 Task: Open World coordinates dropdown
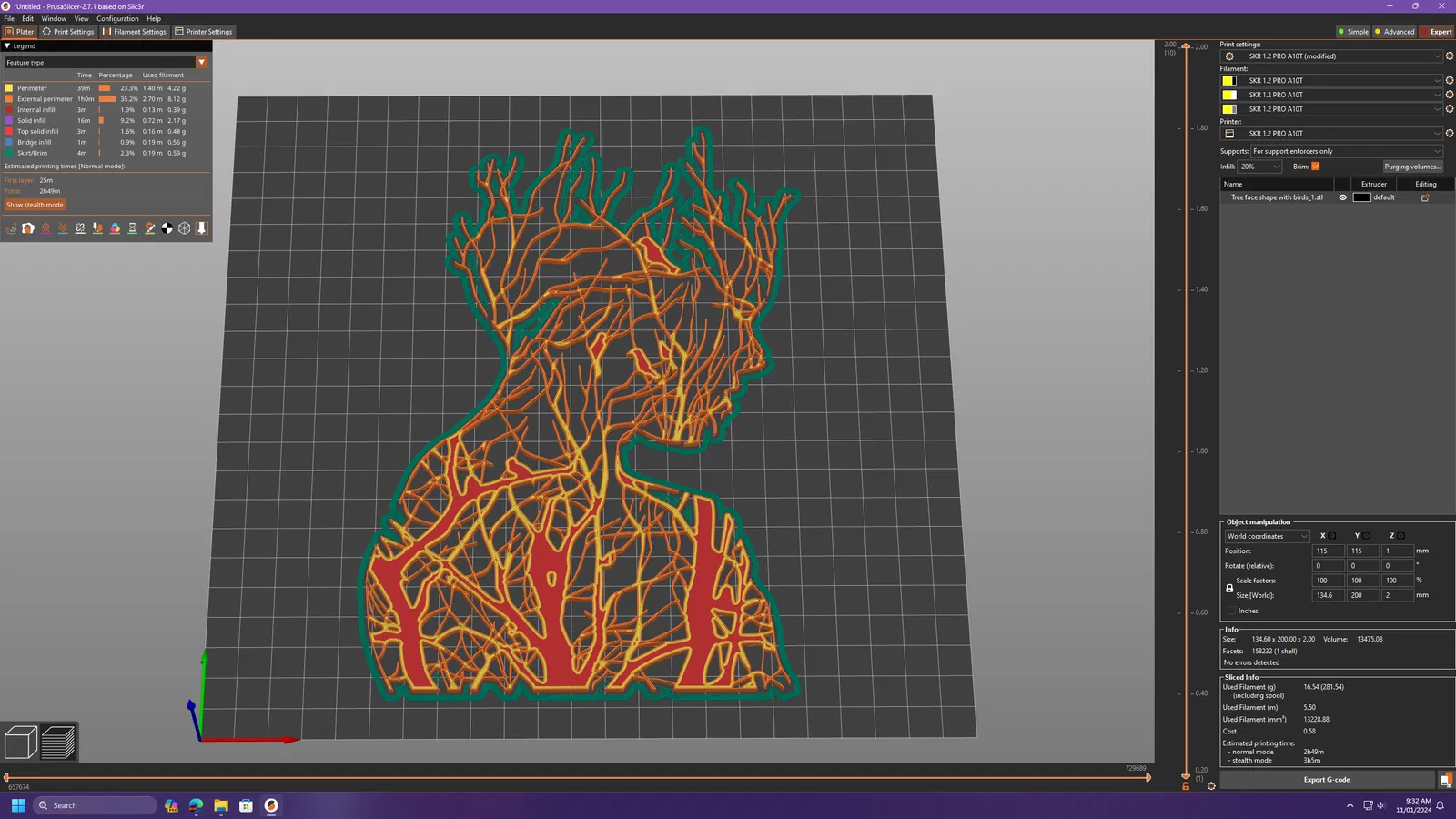point(1267,536)
